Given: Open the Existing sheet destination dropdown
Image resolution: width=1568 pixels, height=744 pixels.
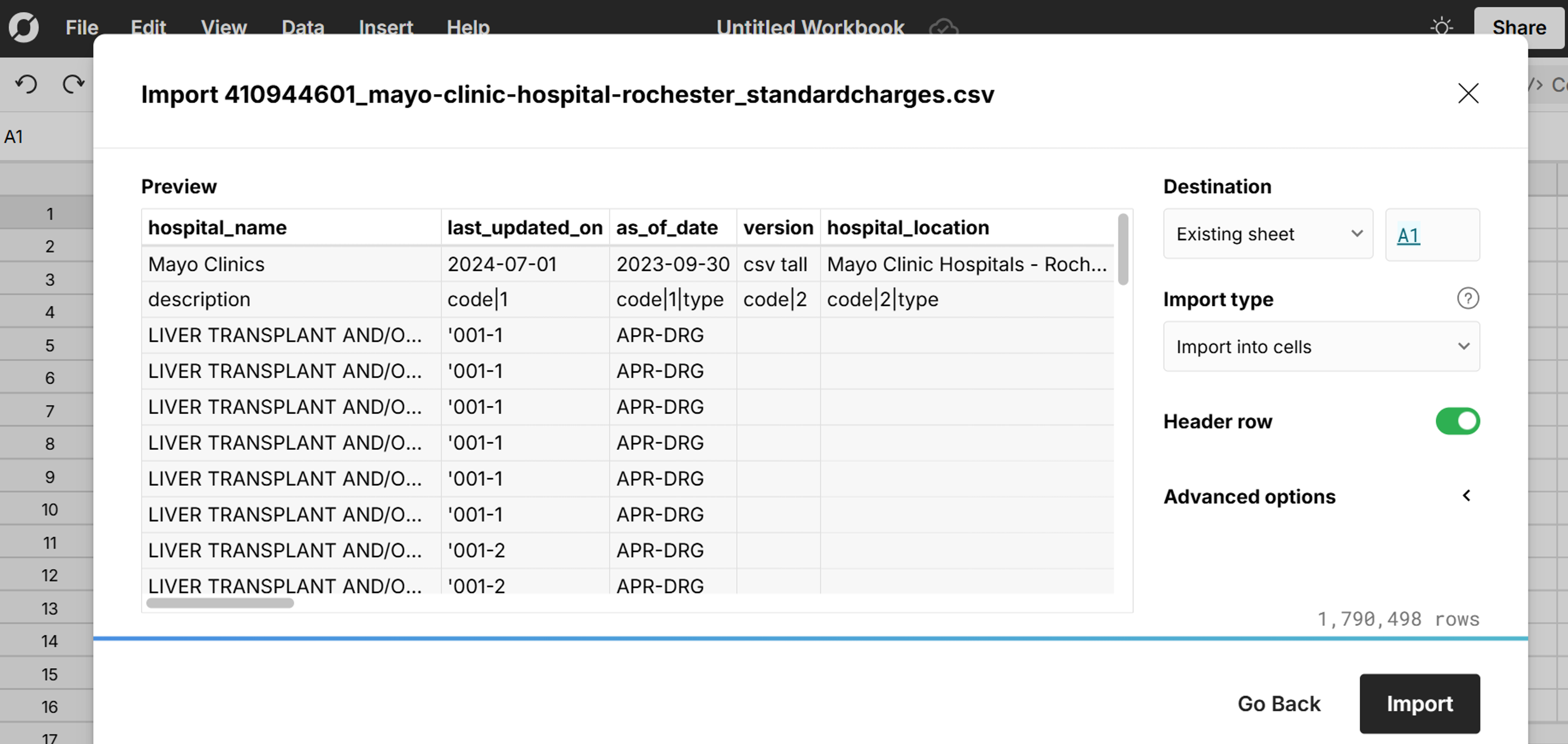Looking at the screenshot, I should pos(1268,234).
